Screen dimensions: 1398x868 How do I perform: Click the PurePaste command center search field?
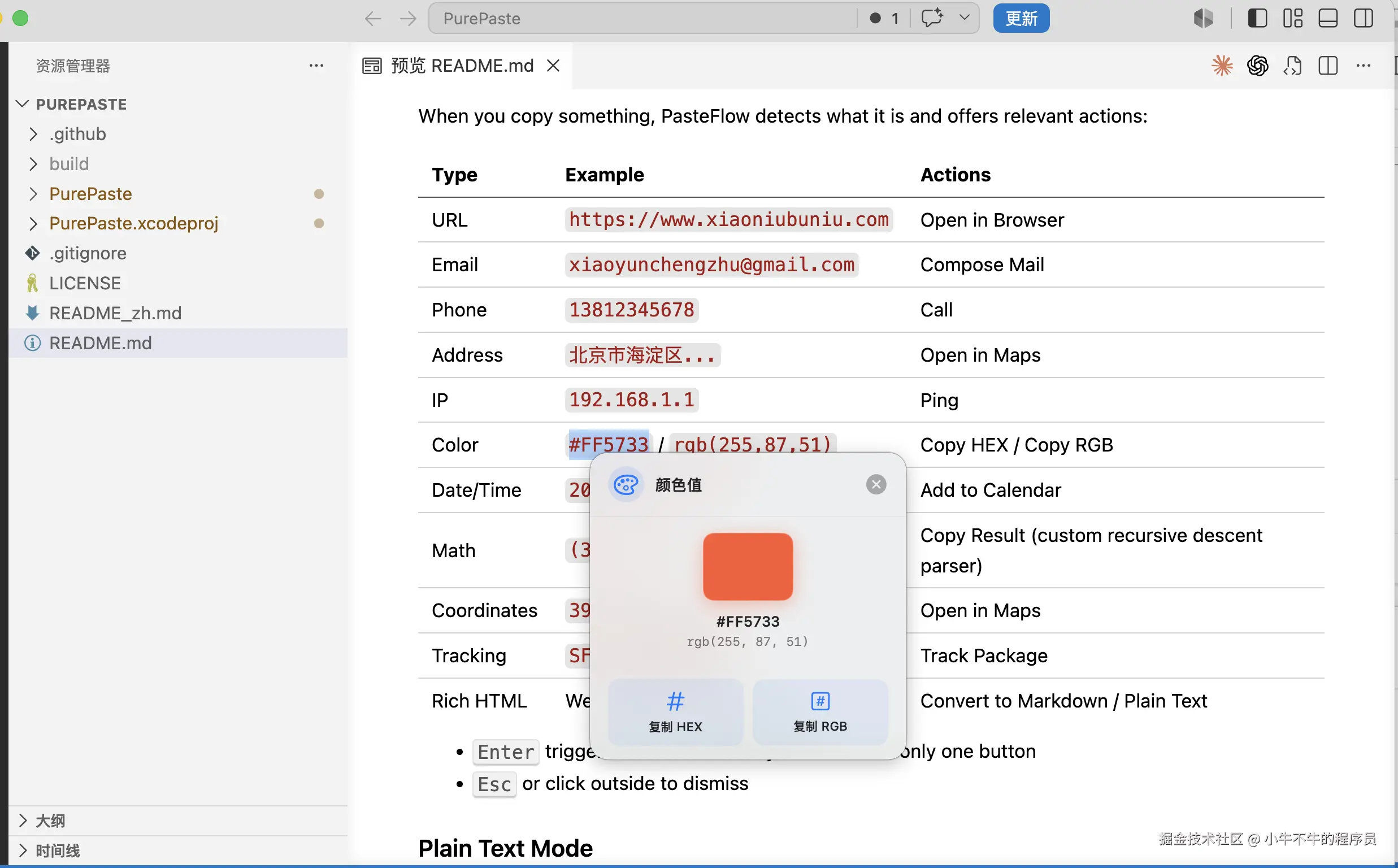click(x=642, y=19)
